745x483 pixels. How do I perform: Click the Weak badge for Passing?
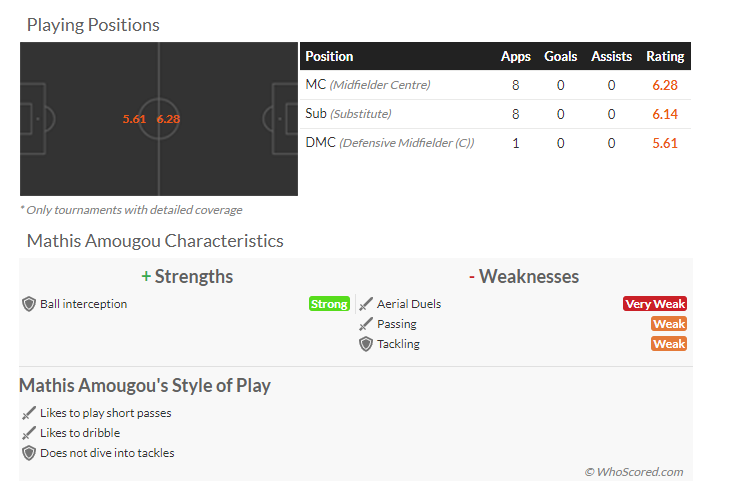pyautogui.click(x=669, y=324)
